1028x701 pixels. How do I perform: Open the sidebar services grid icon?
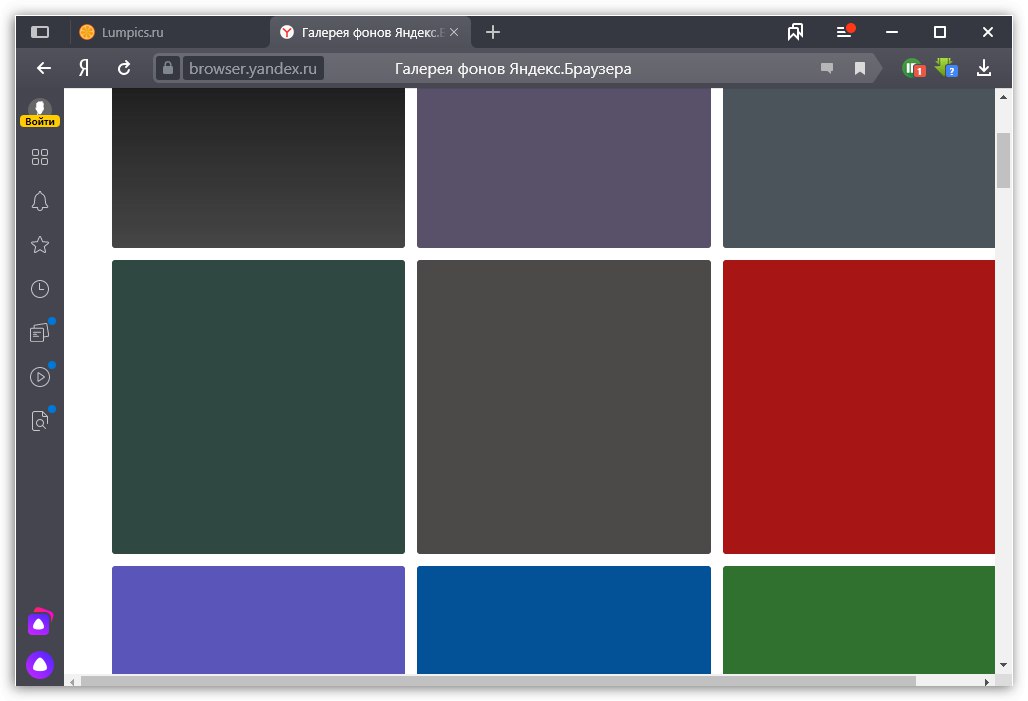[40, 157]
